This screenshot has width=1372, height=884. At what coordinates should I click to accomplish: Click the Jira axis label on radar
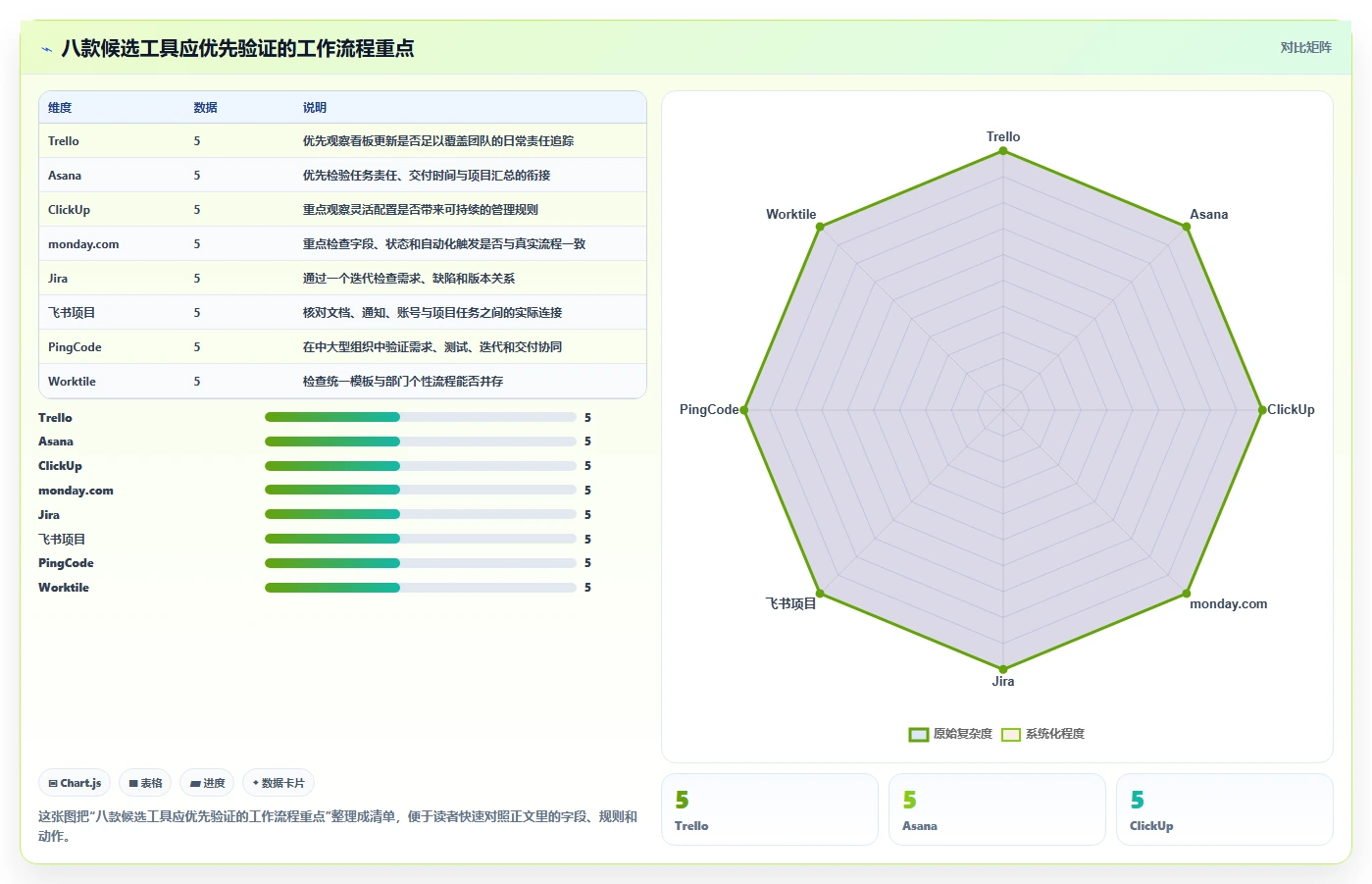(x=1003, y=682)
